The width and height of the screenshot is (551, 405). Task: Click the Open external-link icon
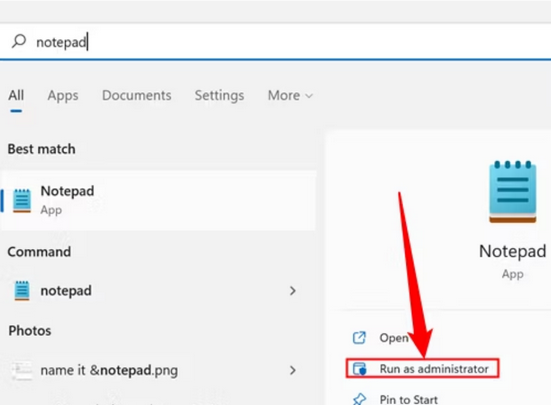coord(359,338)
